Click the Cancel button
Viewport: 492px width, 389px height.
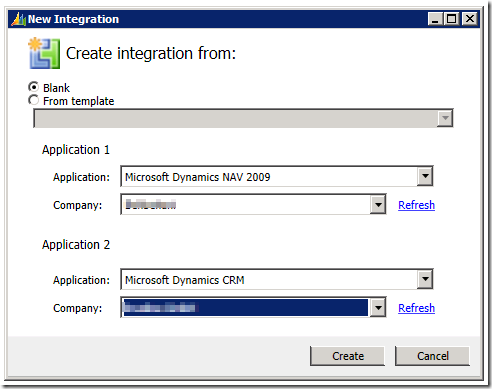pyautogui.click(x=432, y=356)
